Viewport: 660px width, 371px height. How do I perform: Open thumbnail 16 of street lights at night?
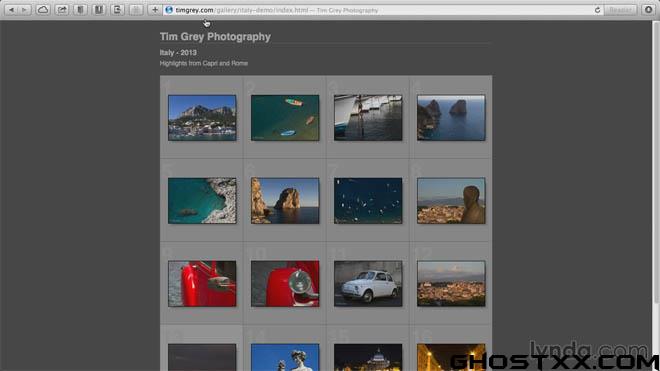(x=451, y=358)
